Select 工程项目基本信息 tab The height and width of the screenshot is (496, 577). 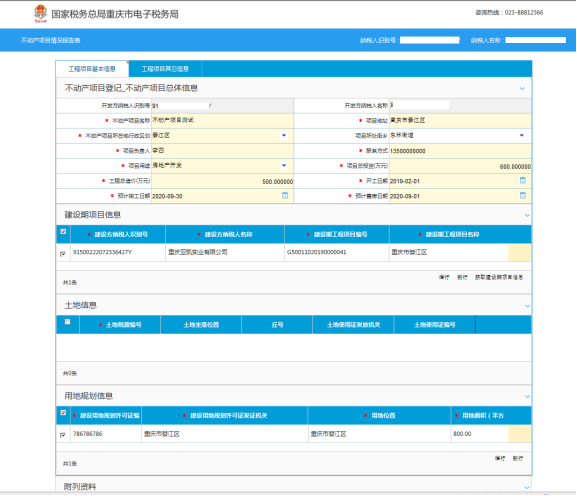point(92,69)
